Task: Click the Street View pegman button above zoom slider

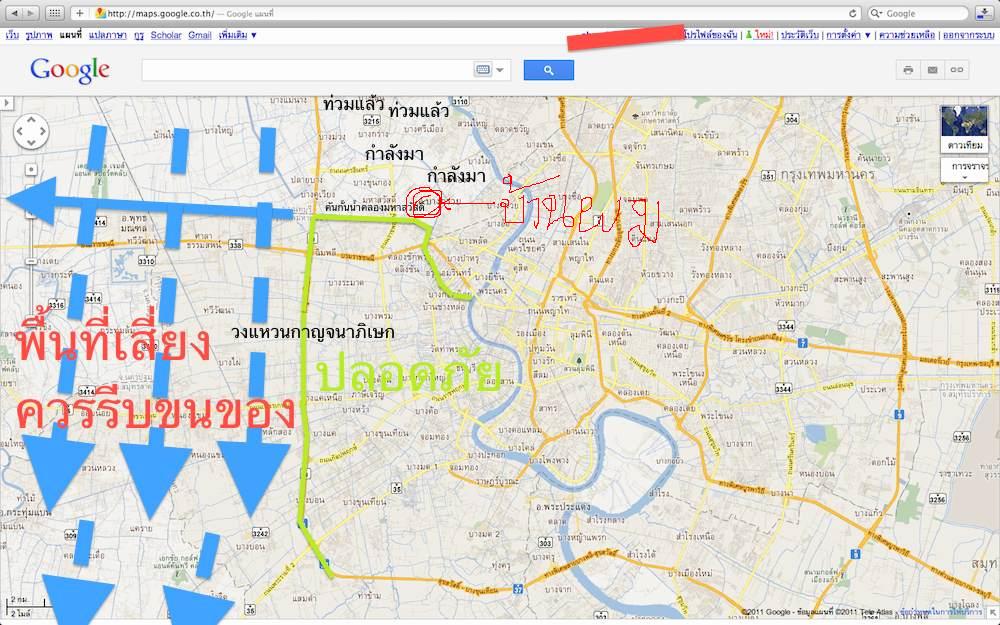Action: (x=31, y=170)
